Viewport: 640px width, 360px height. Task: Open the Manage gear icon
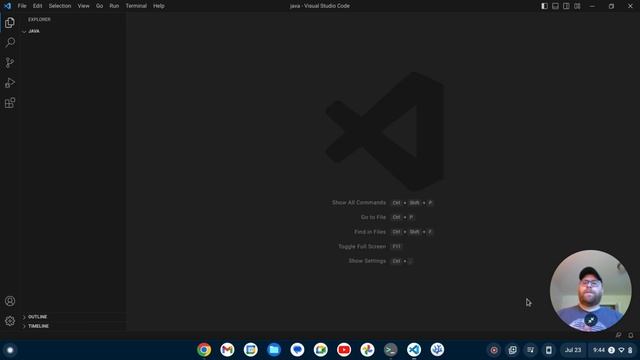(10, 321)
